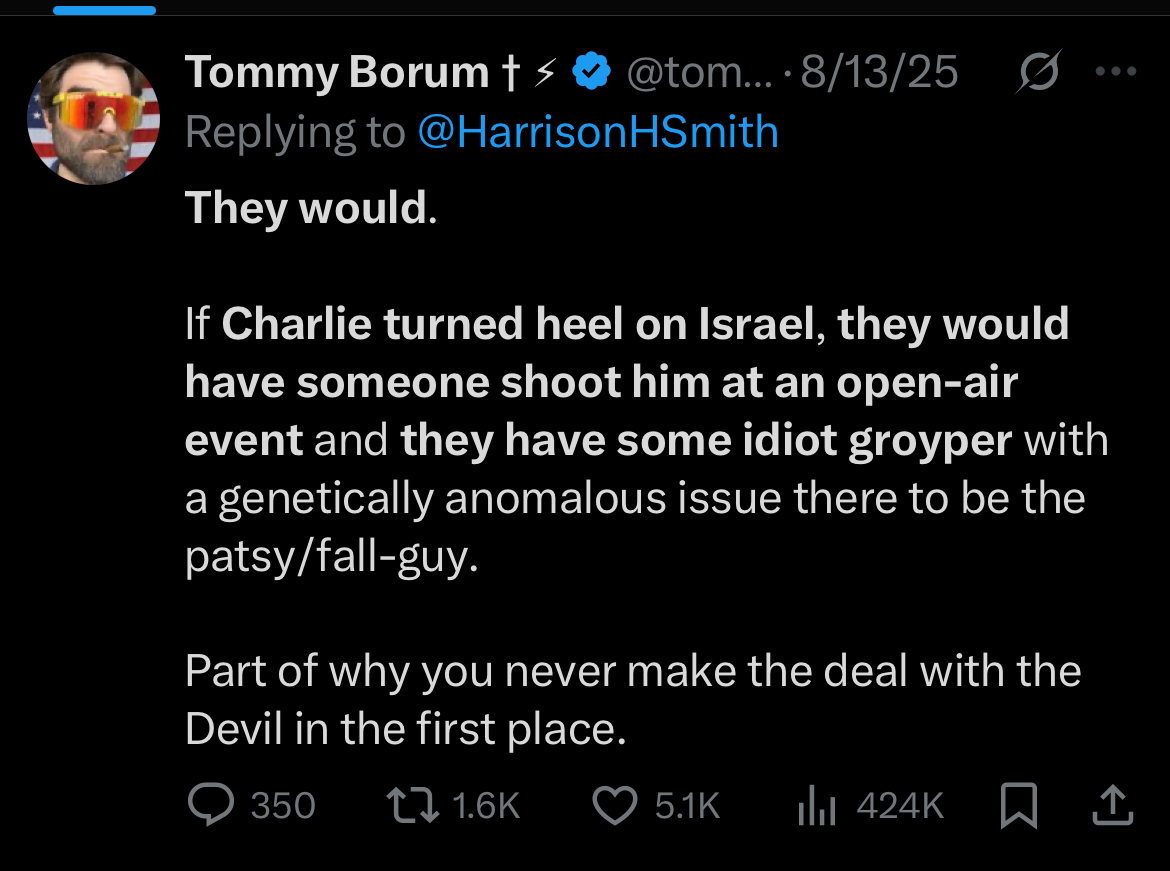Screen dimensions: 1170x871
Task: Click the Grok slashed-circle icon
Action: click(x=1035, y=73)
